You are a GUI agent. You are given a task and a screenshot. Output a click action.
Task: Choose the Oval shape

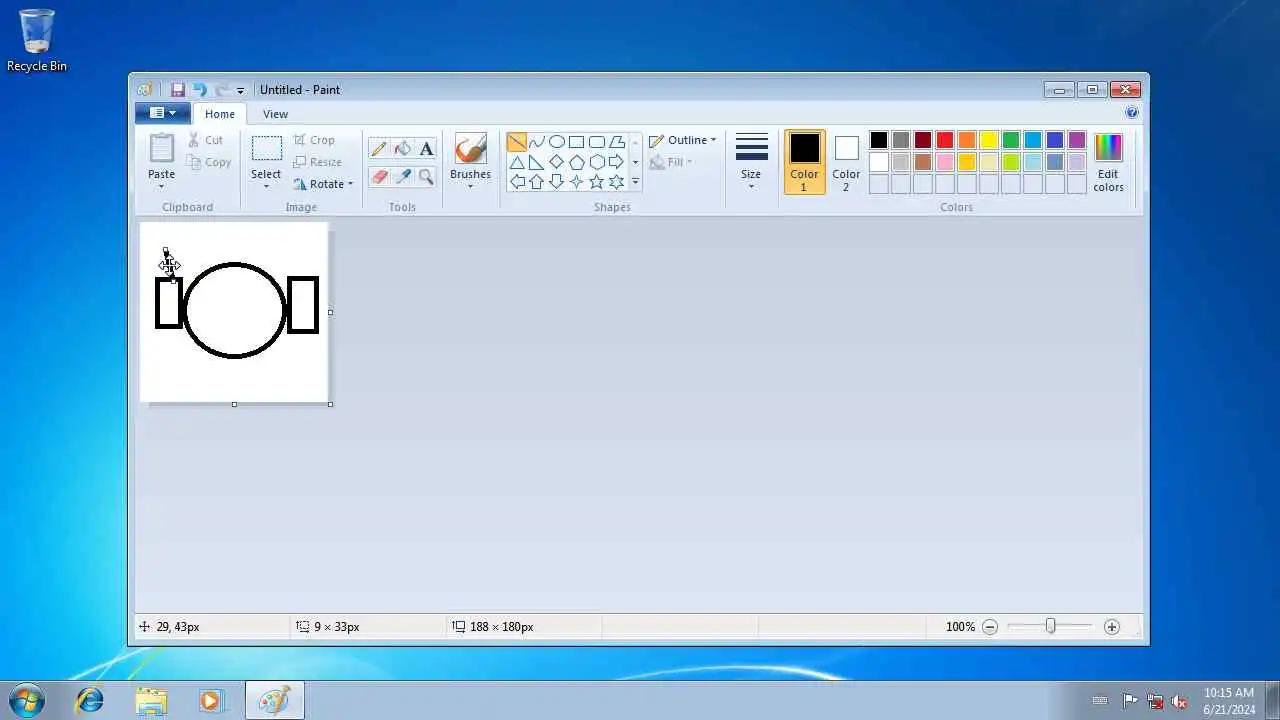[557, 142]
